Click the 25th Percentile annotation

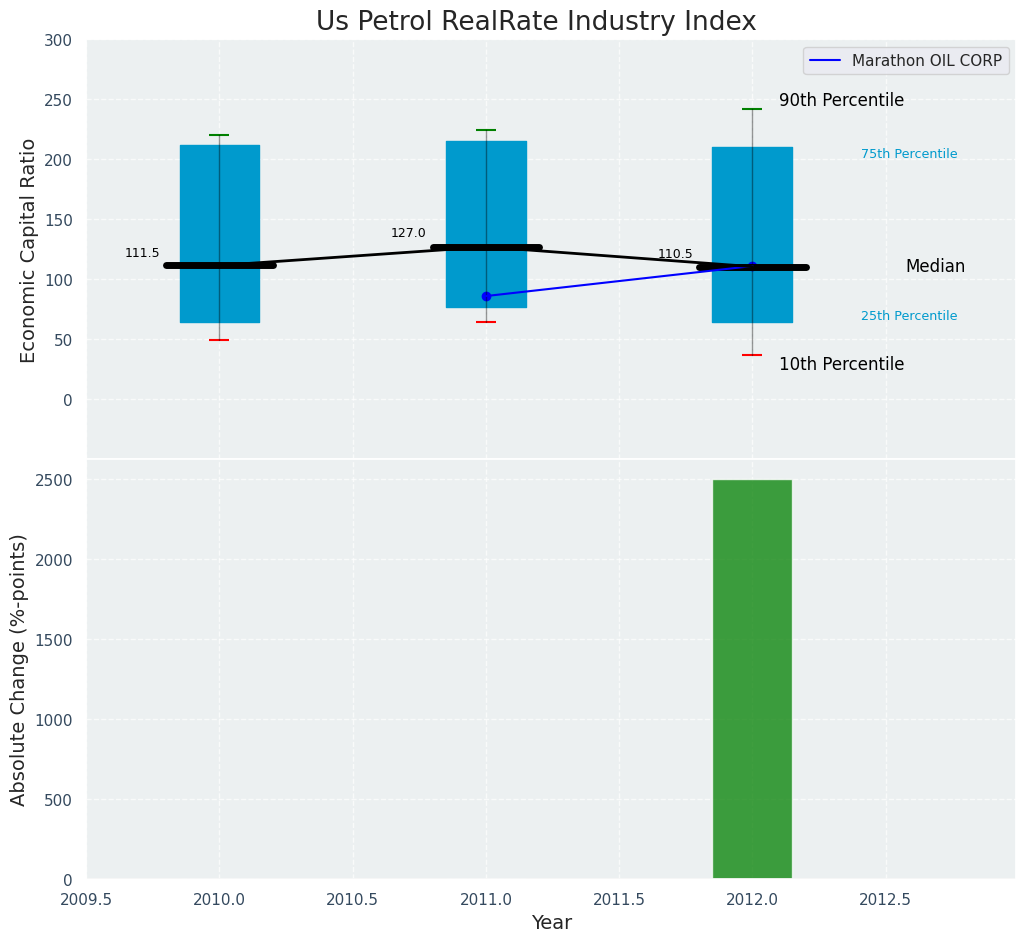[909, 316]
